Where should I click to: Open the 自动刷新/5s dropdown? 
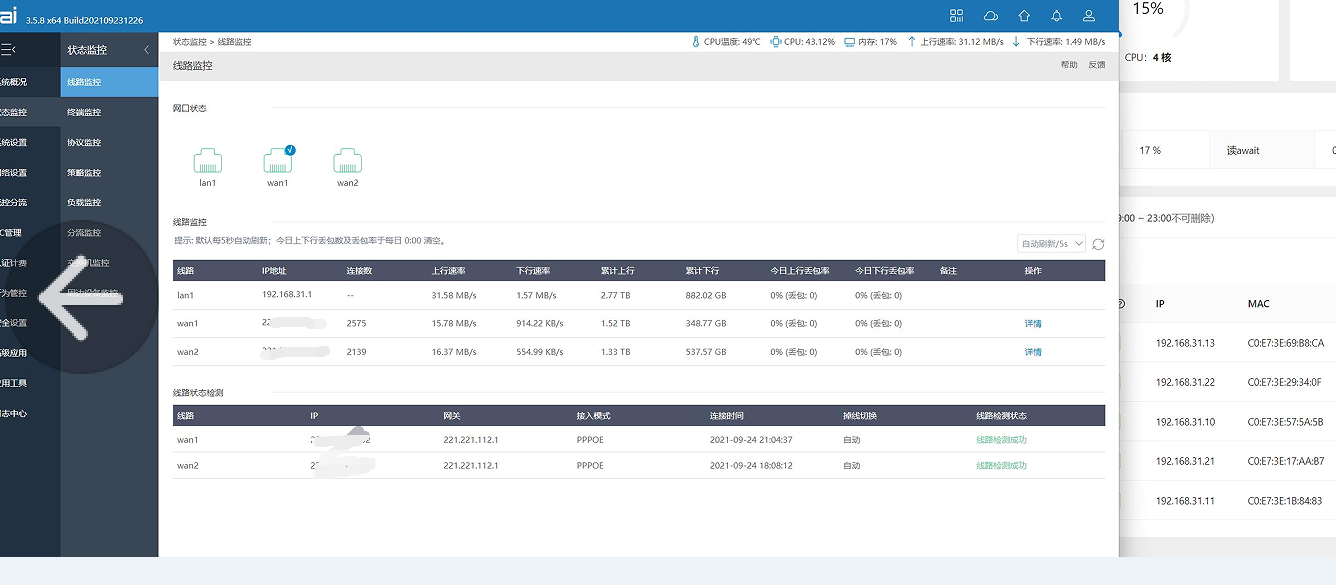1051,244
